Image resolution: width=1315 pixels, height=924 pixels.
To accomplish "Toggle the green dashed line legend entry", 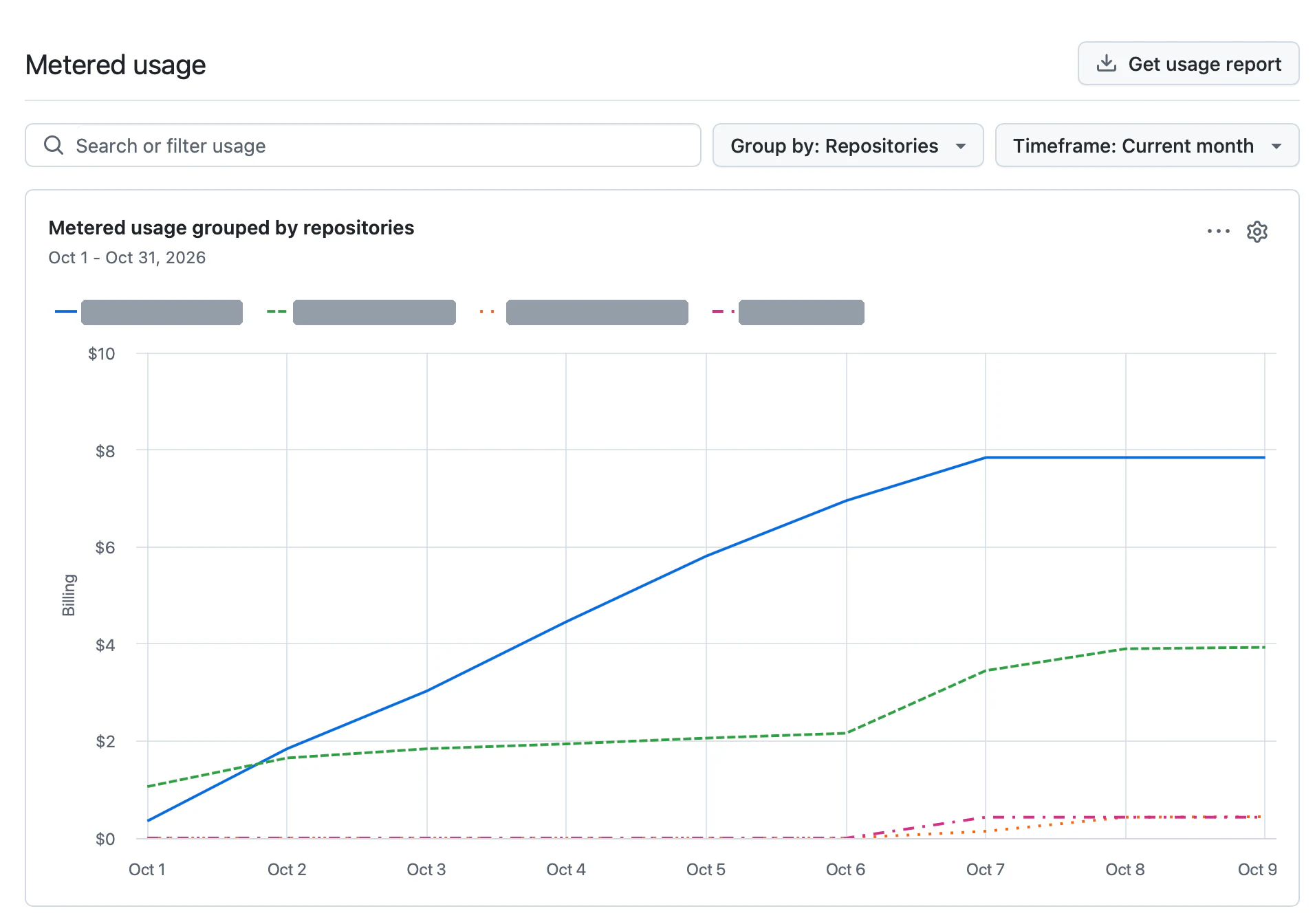I will pyautogui.click(x=361, y=312).
